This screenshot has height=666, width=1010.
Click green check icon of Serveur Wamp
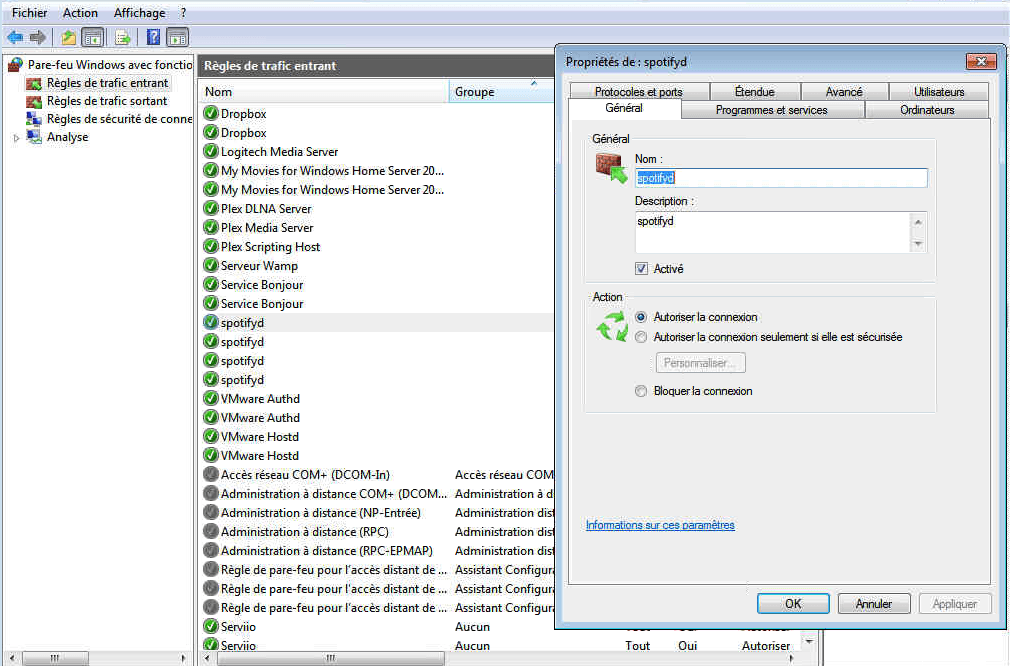click(x=211, y=265)
